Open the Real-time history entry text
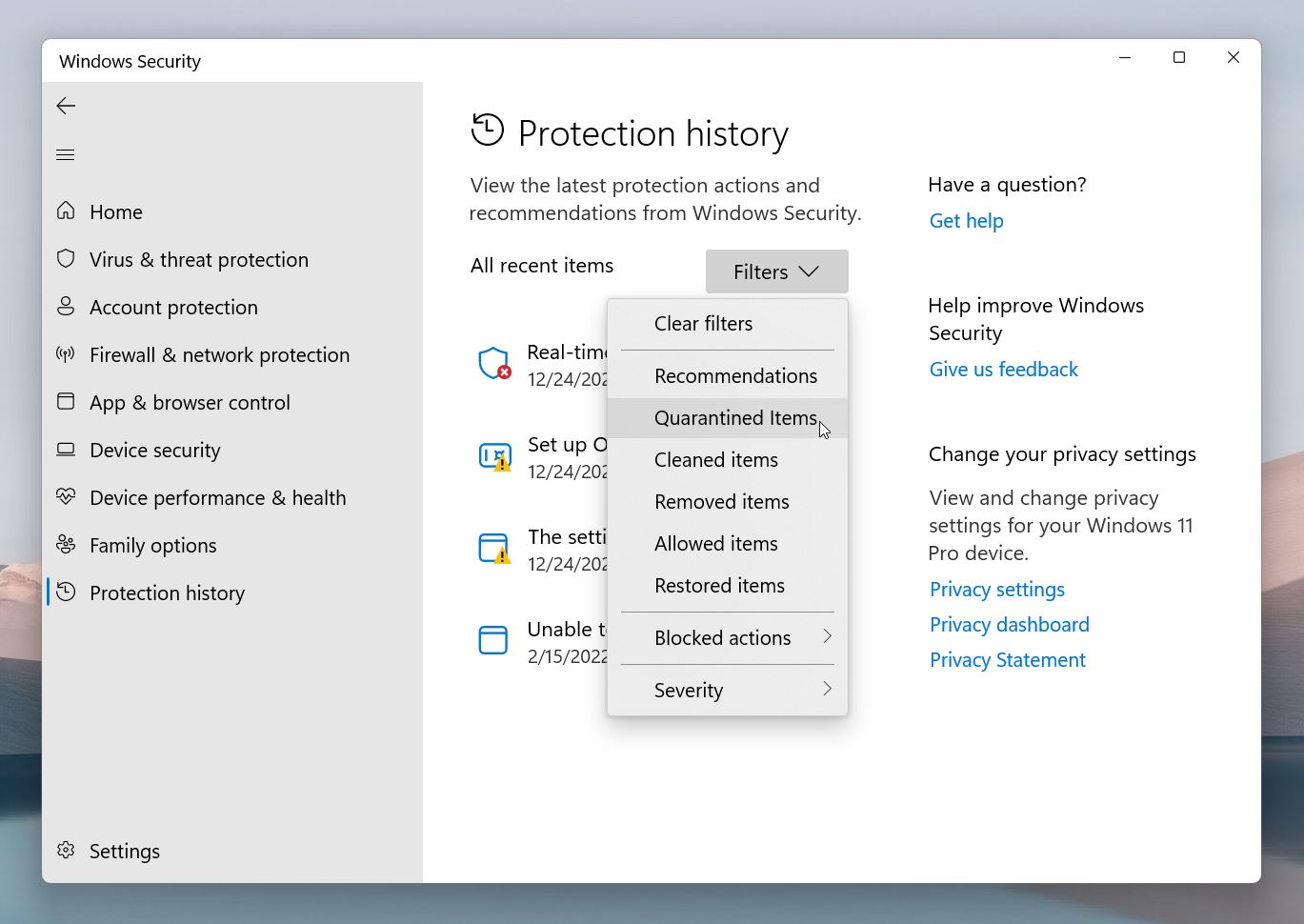Screen dimensions: 1304x924 (x=568, y=352)
